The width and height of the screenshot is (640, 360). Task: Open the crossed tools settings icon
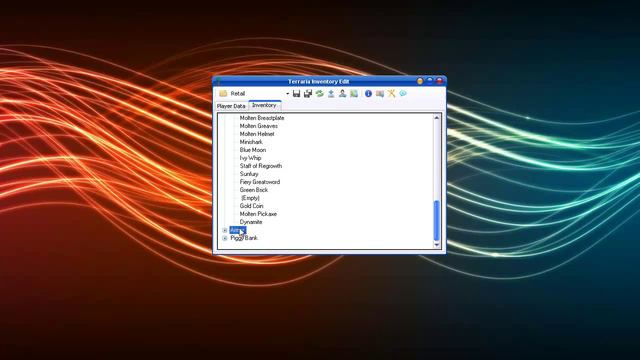(391, 93)
